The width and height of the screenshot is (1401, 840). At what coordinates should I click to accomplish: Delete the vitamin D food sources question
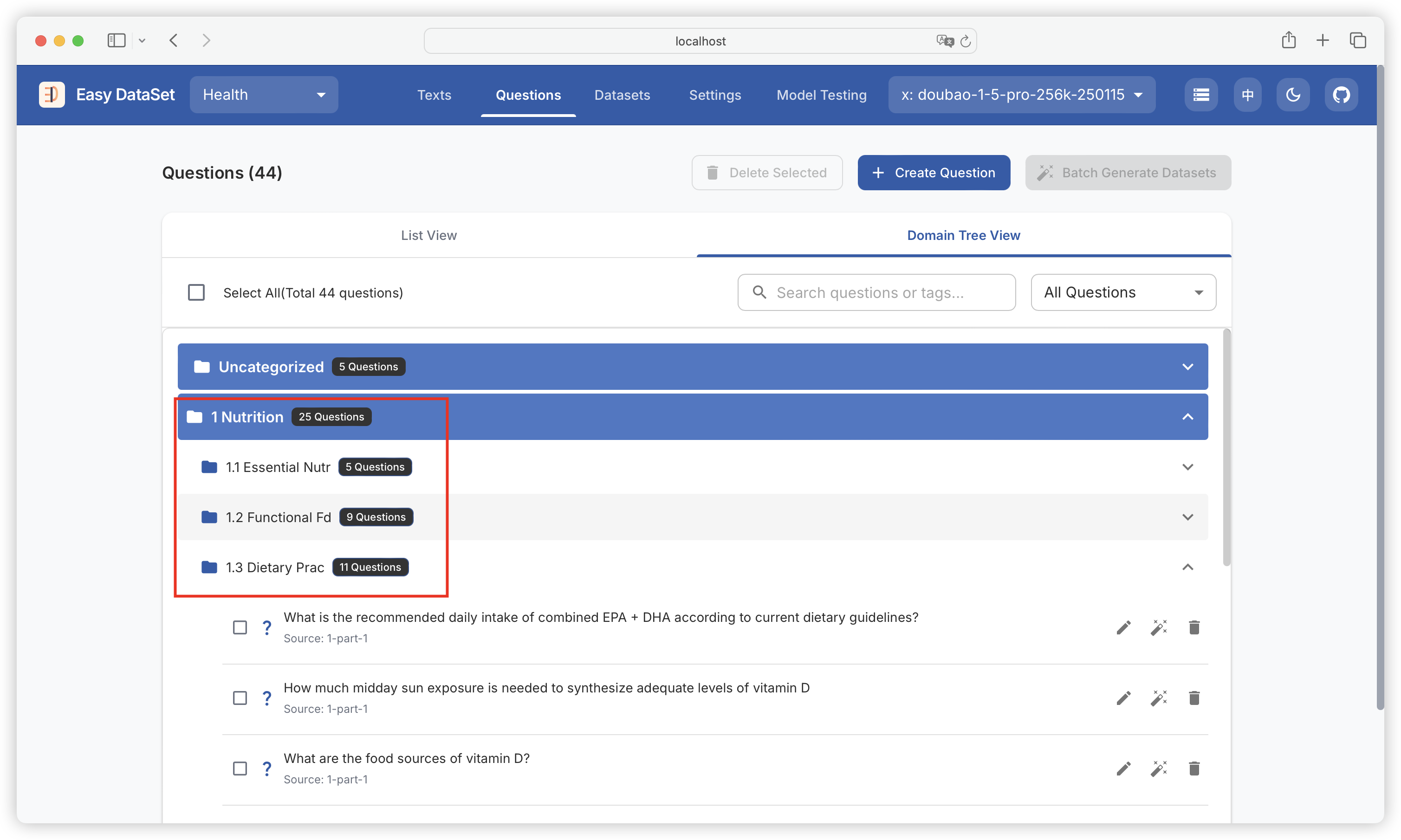point(1194,768)
